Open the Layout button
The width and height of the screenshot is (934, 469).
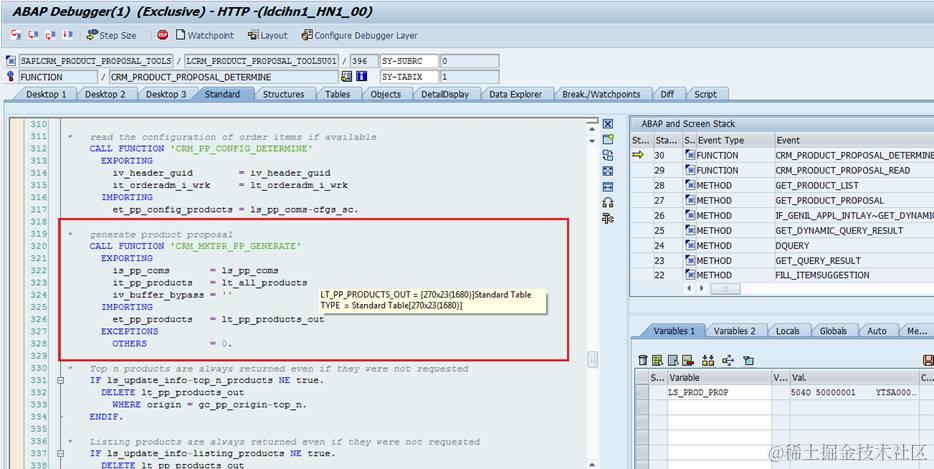point(267,35)
